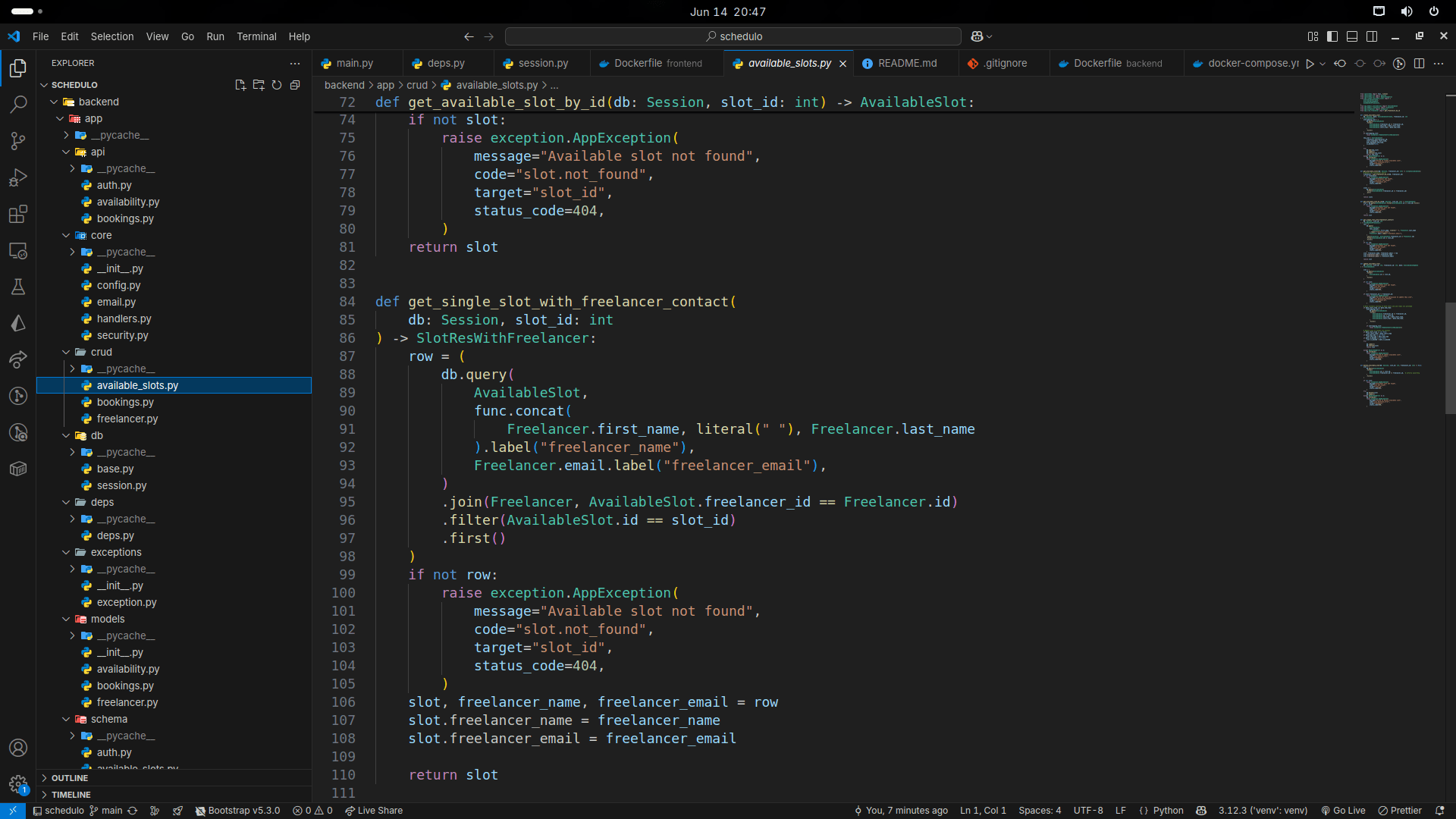The image size is (1456, 819).
Task: Open the Accounts menu icon
Action: 18,748
